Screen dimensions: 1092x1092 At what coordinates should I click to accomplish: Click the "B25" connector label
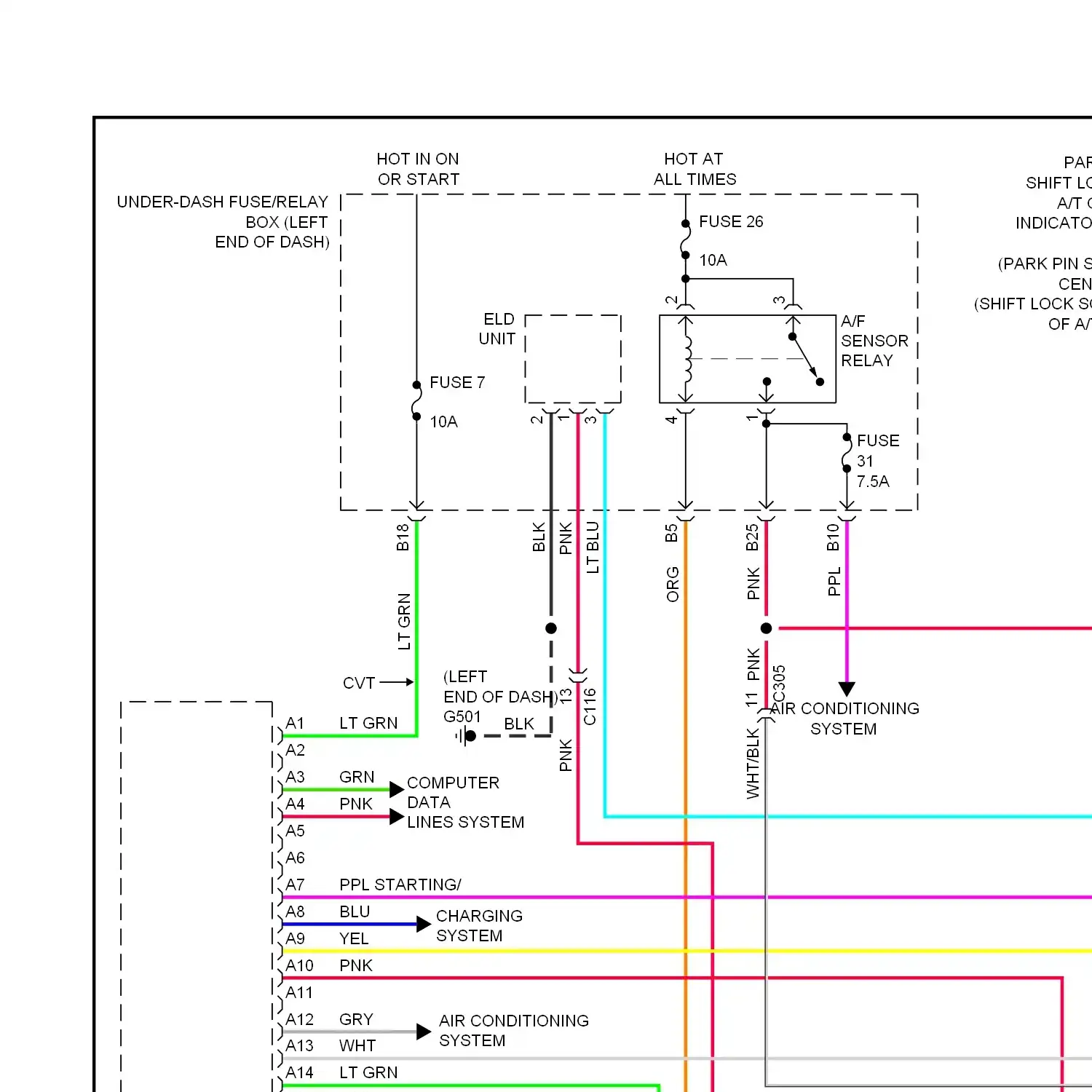(x=752, y=537)
